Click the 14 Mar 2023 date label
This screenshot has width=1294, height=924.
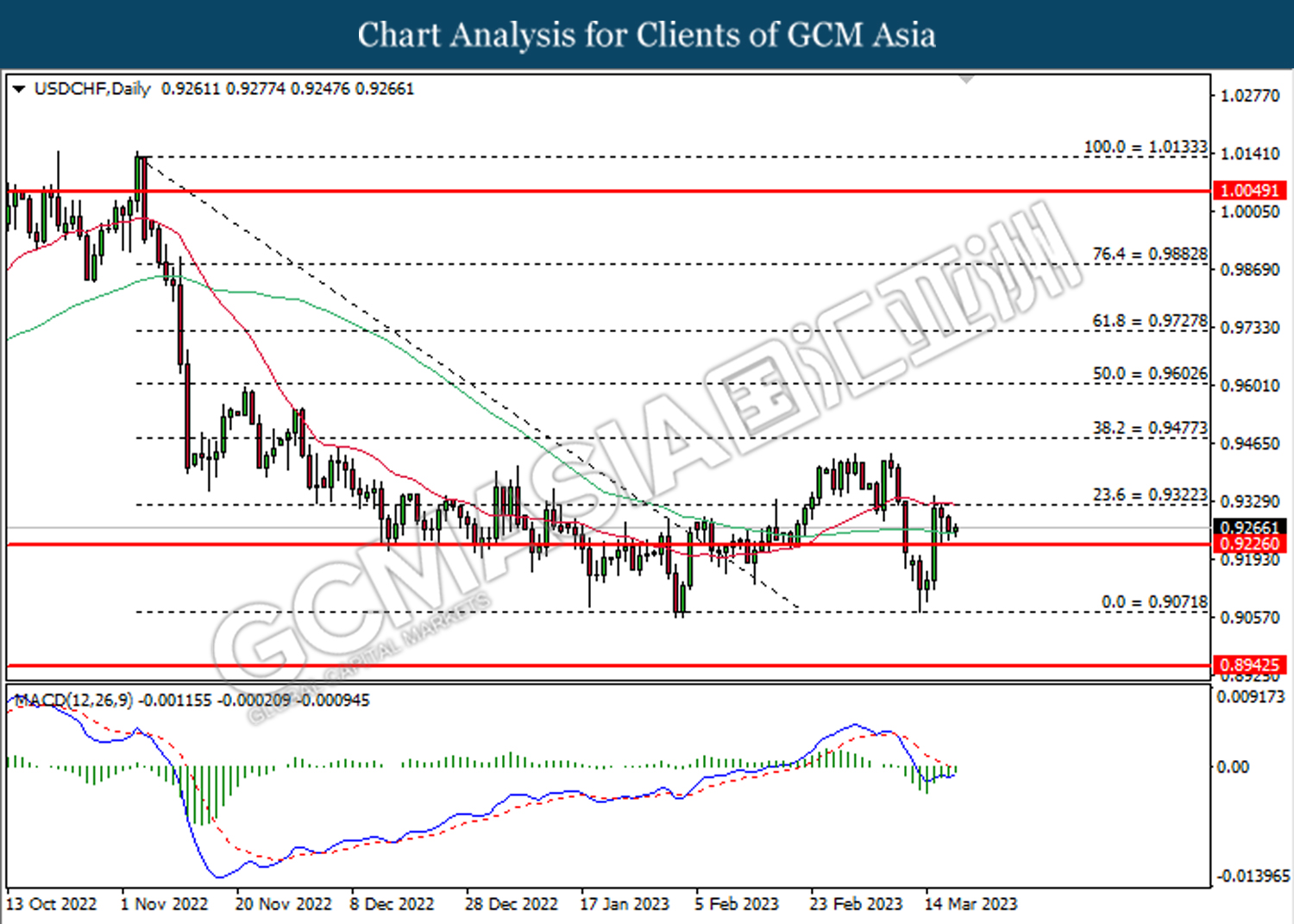coord(970,904)
